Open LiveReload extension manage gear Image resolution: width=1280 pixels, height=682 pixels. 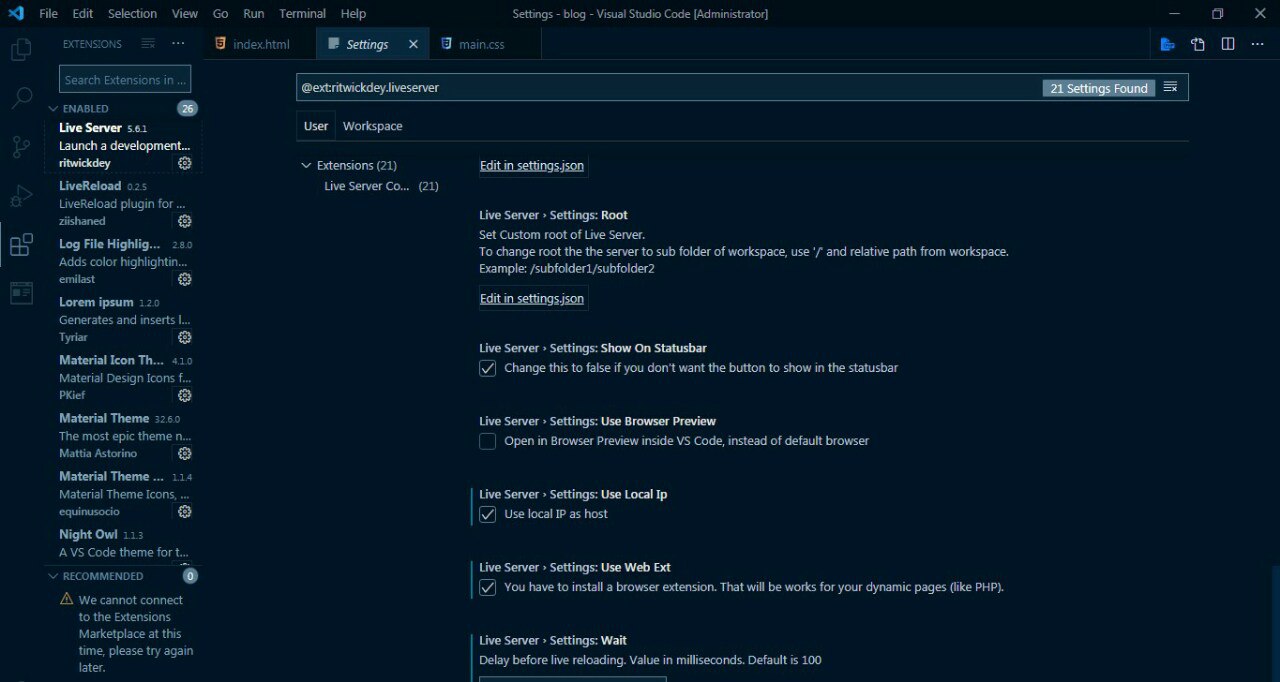185,221
